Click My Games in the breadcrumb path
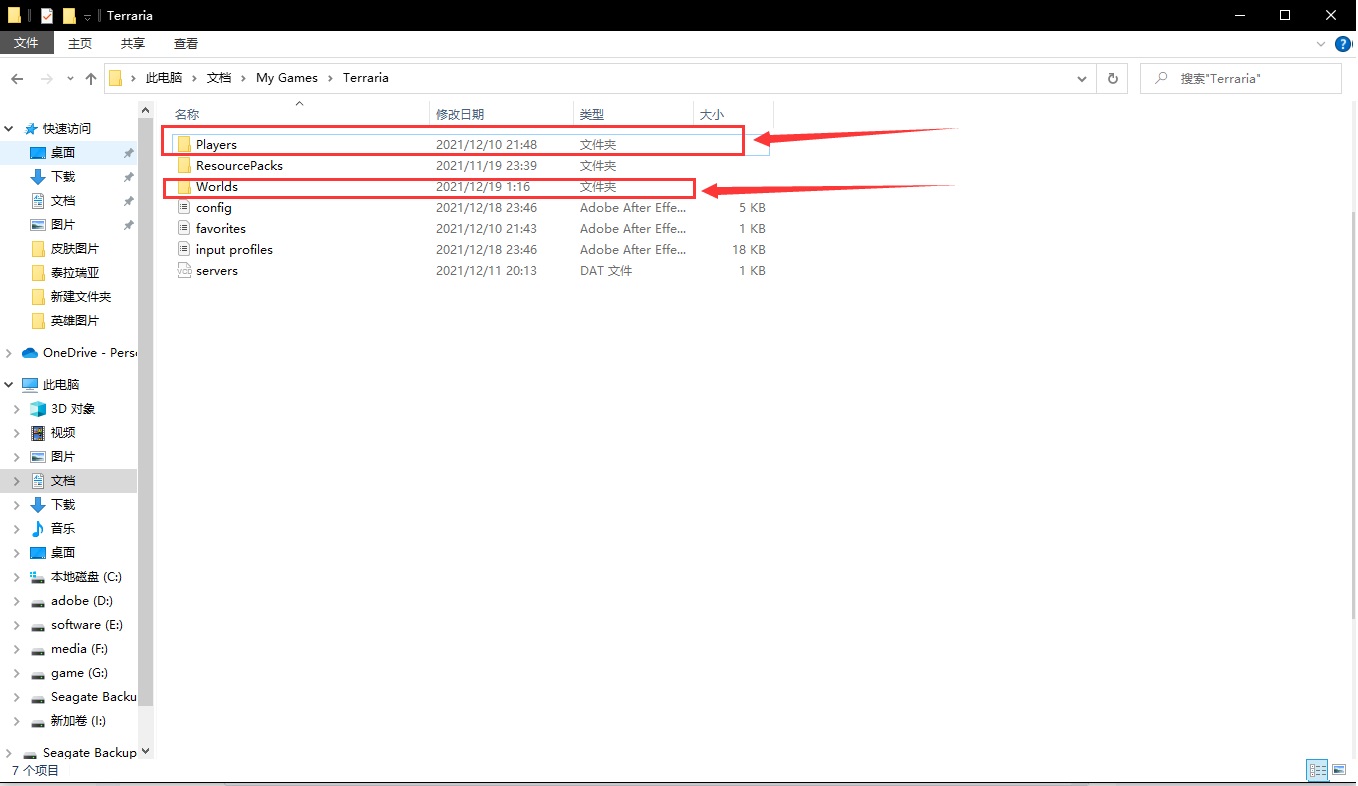This screenshot has height=786, width=1358. (x=286, y=78)
